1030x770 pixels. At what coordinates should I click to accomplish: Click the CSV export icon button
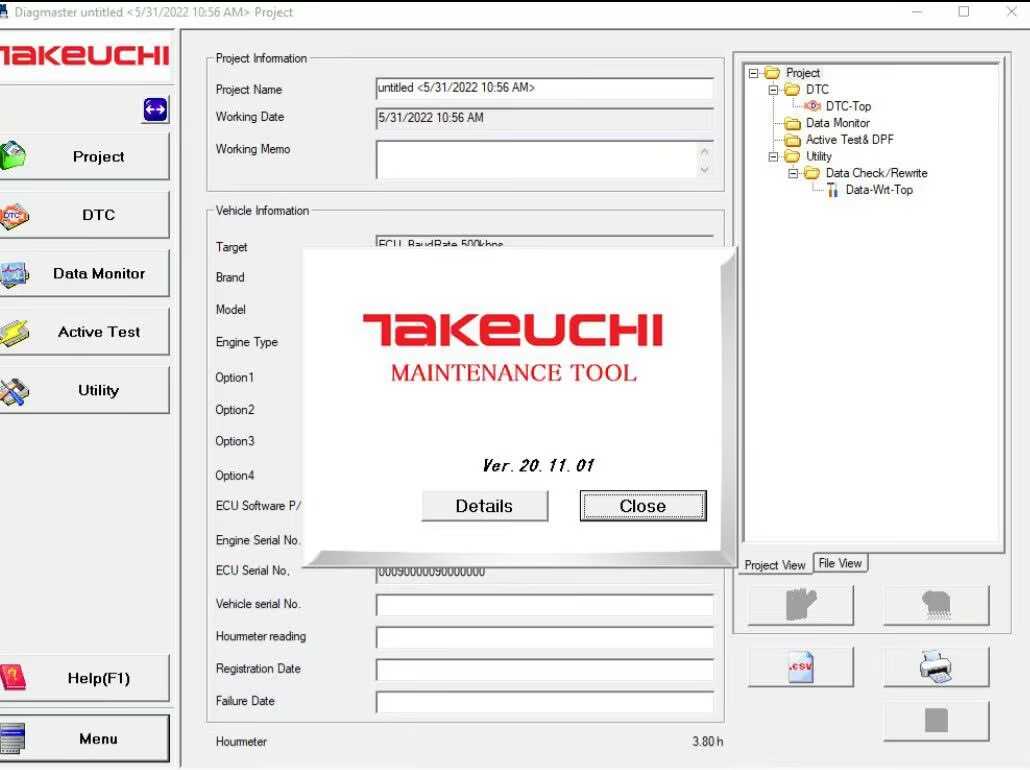801,667
